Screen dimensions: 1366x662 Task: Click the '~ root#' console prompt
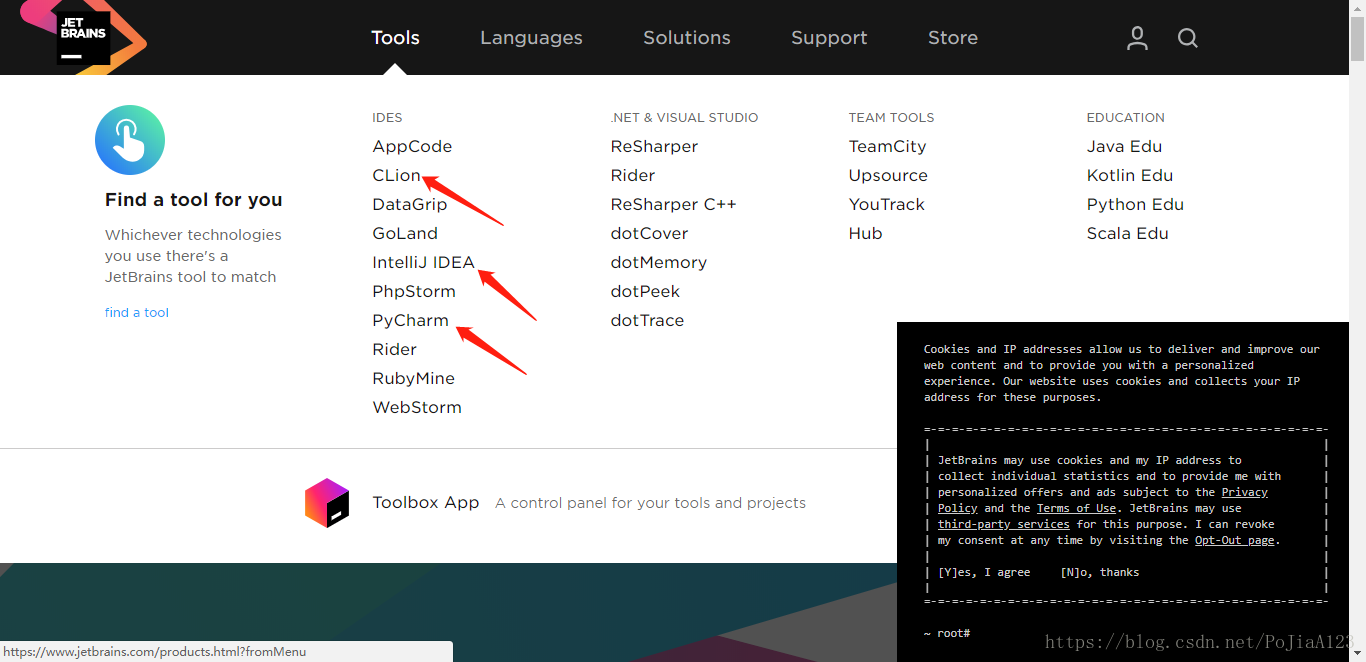pyautogui.click(x=947, y=633)
